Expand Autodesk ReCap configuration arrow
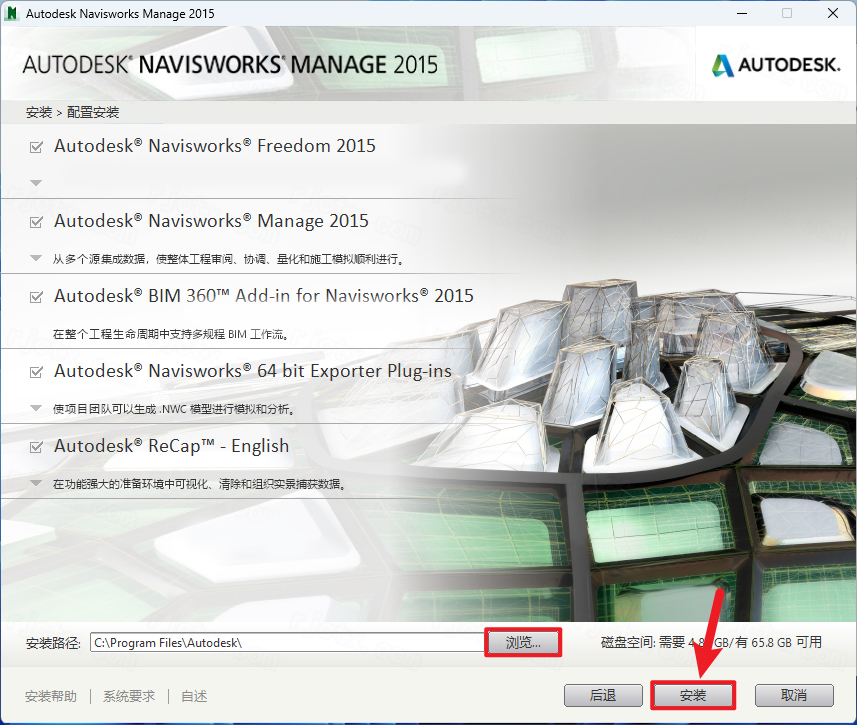The image size is (857, 725). tap(36, 483)
